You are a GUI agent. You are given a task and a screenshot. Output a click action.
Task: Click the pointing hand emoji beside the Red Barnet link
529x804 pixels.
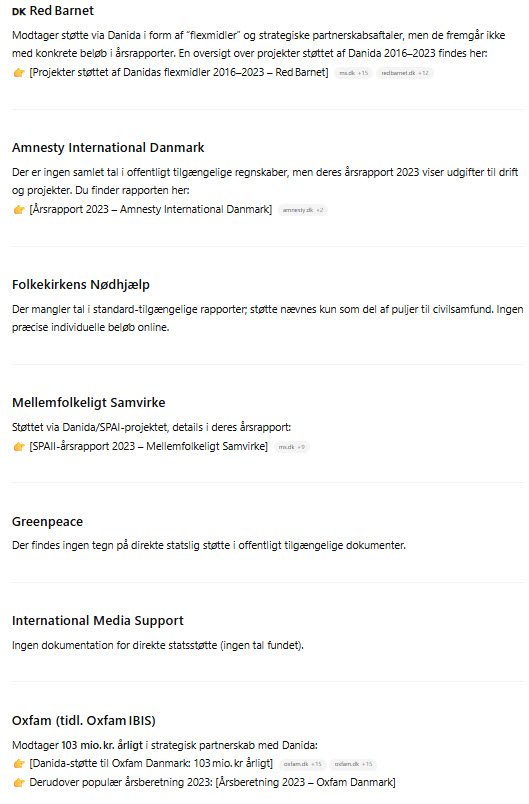(19, 73)
